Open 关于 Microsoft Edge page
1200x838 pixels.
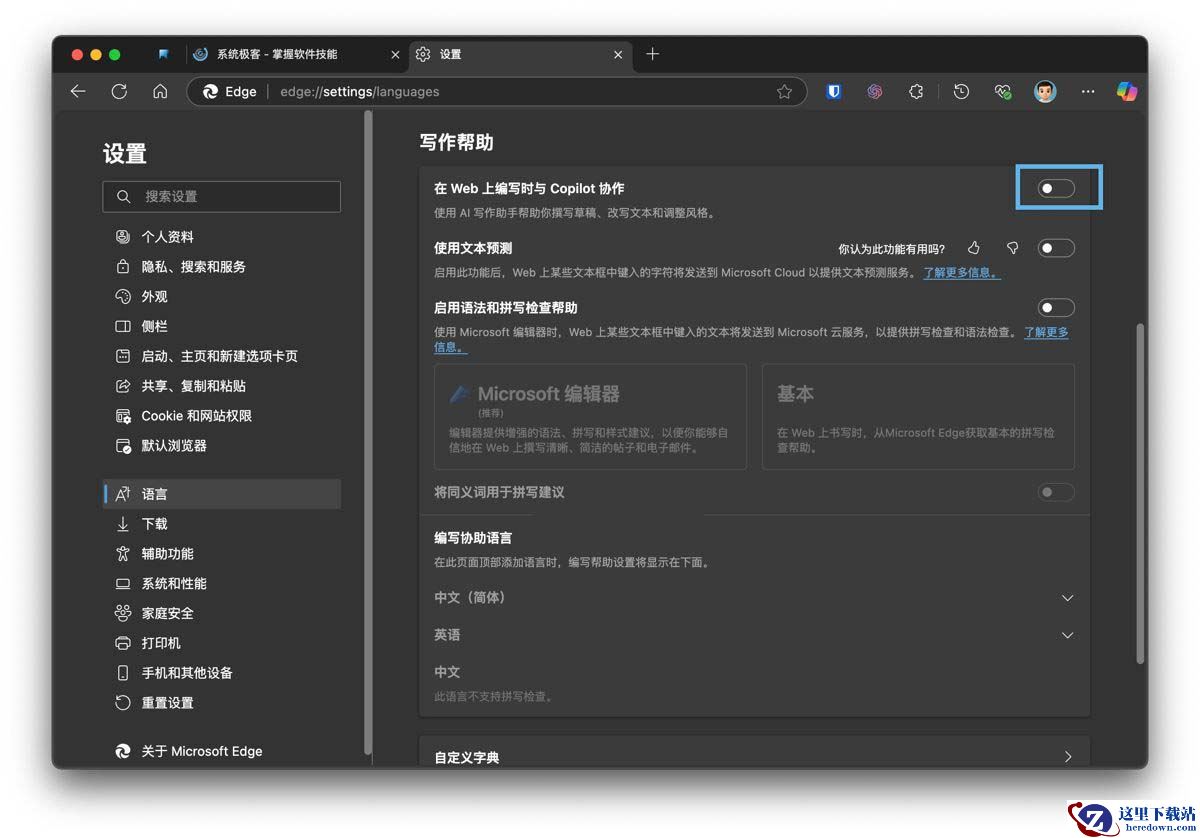point(222,751)
